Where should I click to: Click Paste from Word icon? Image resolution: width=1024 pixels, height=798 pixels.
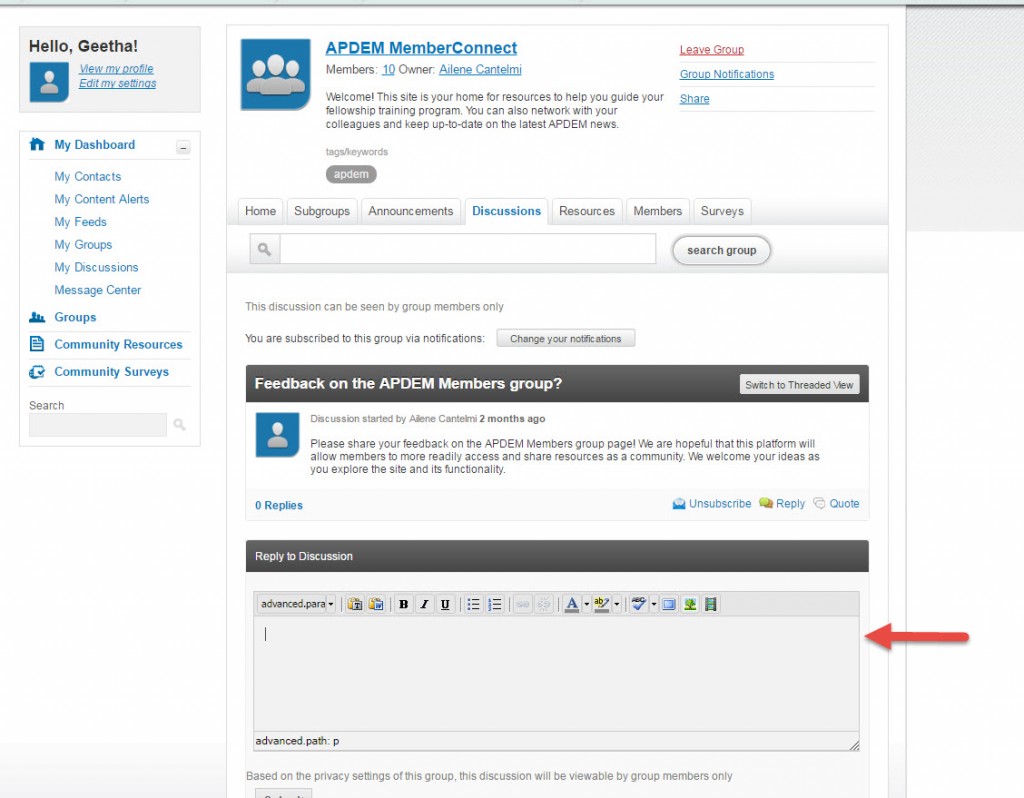(376, 604)
